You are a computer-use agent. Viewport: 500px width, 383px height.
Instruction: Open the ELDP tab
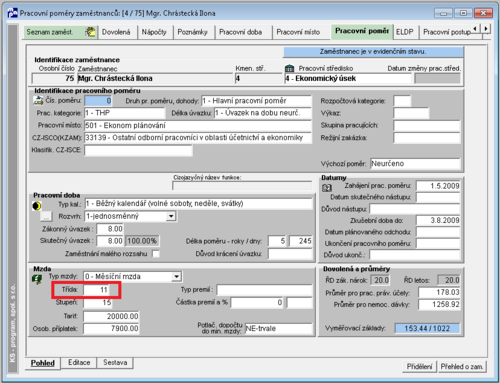pyautogui.click(x=405, y=32)
